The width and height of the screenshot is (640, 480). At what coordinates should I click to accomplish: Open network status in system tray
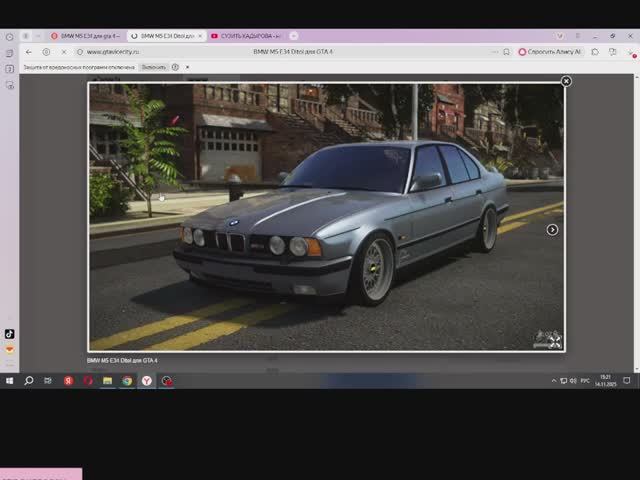pyautogui.click(x=564, y=381)
